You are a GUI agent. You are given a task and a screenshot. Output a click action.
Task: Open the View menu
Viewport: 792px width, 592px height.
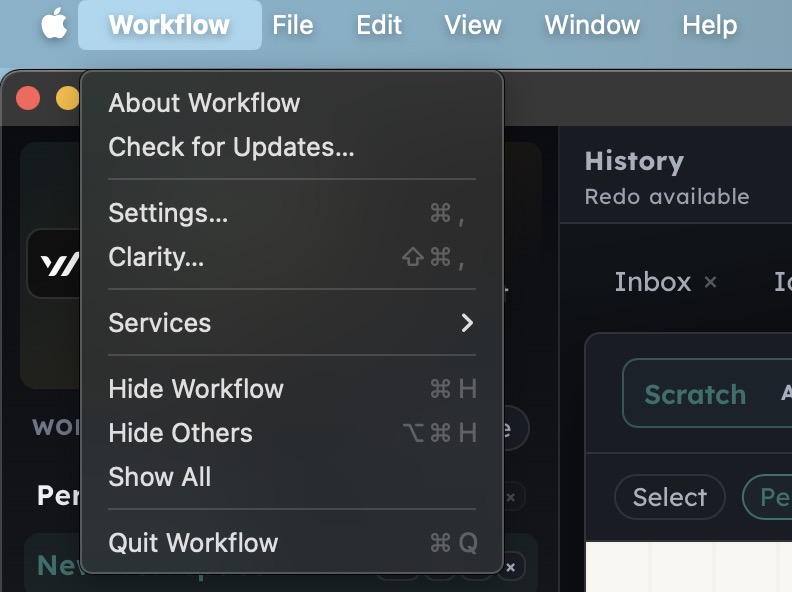tap(473, 25)
